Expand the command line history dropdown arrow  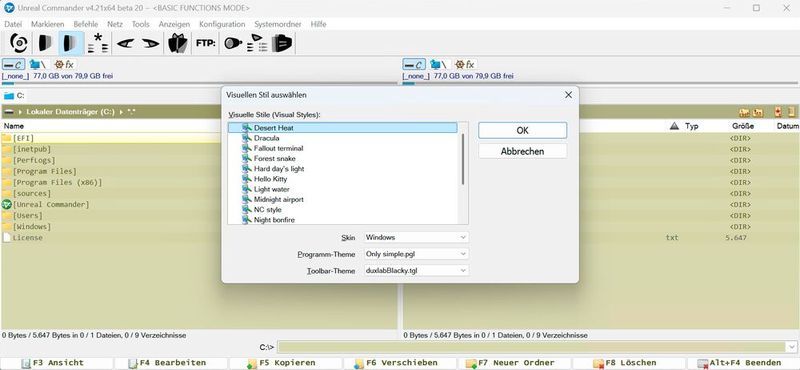791,347
